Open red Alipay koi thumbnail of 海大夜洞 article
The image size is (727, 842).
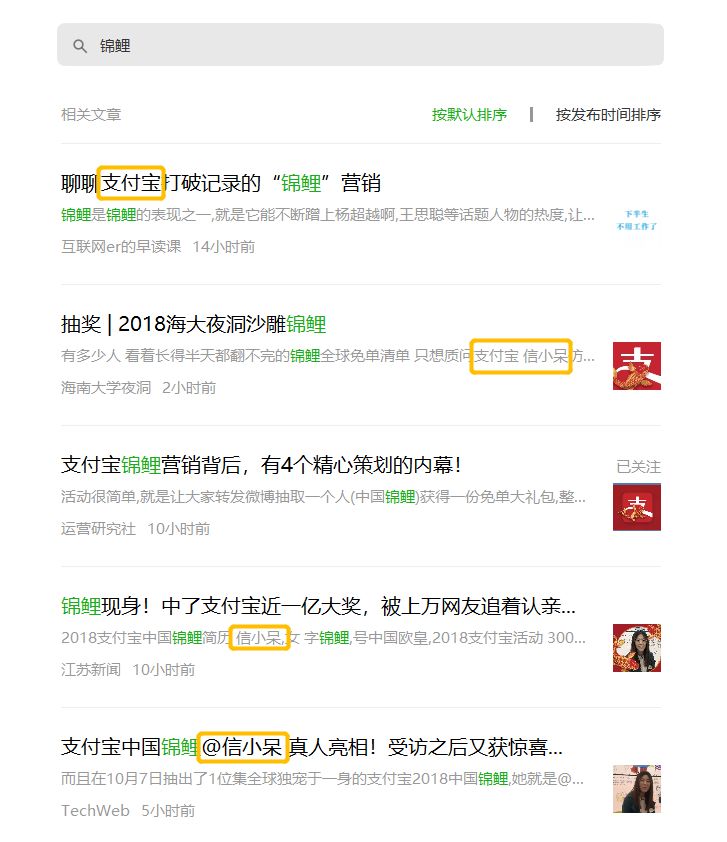pyautogui.click(x=637, y=366)
